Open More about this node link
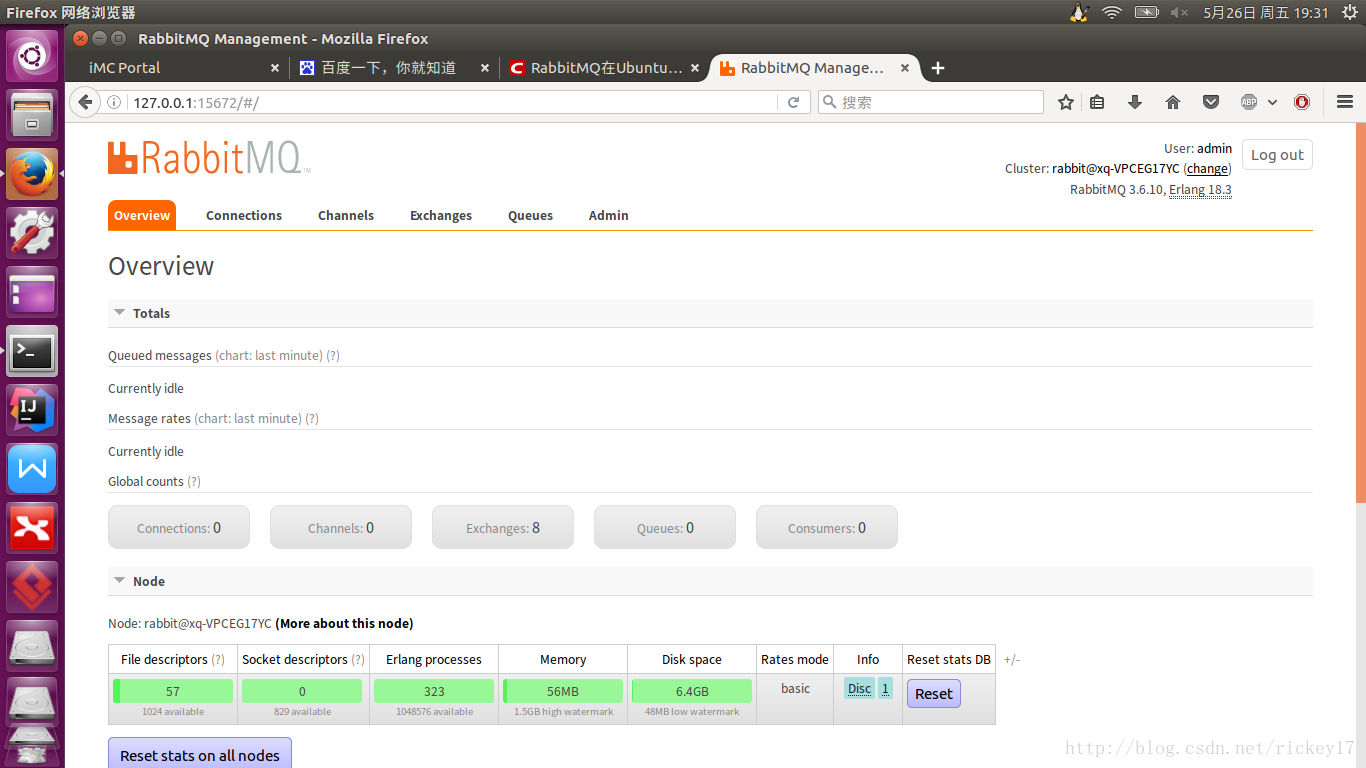The width and height of the screenshot is (1366, 768). click(x=344, y=623)
